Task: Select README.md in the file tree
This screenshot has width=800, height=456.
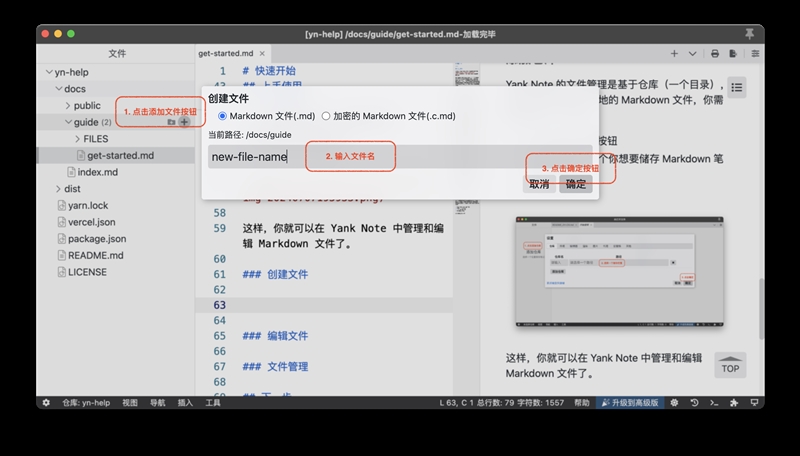Action: 96,255
